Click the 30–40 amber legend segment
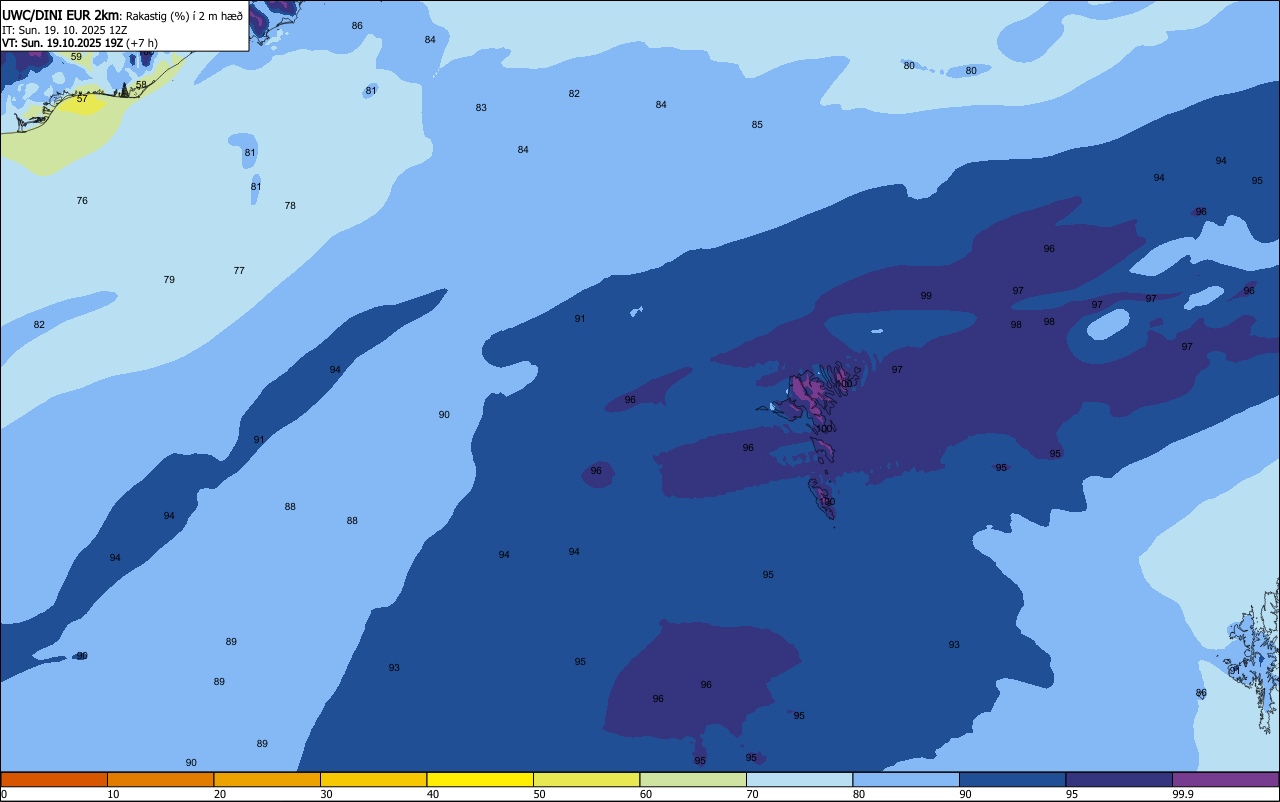1280x802 pixels. pos(373,779)
